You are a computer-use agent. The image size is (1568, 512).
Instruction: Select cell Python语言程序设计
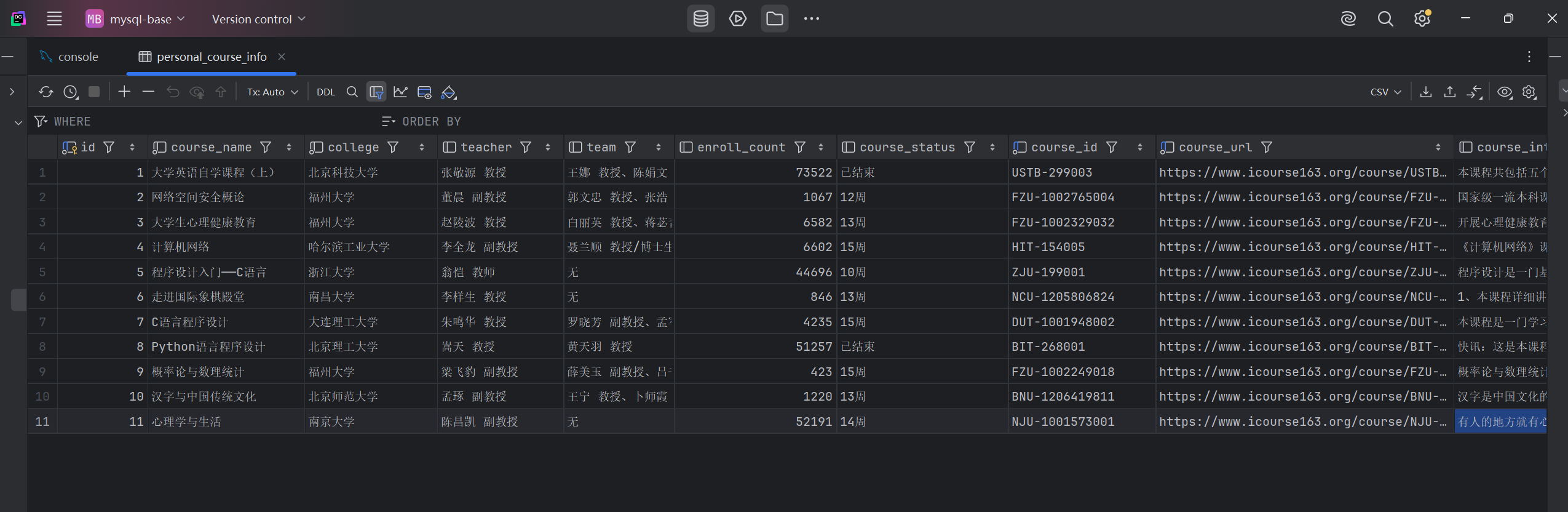click(x=226, y=347)
